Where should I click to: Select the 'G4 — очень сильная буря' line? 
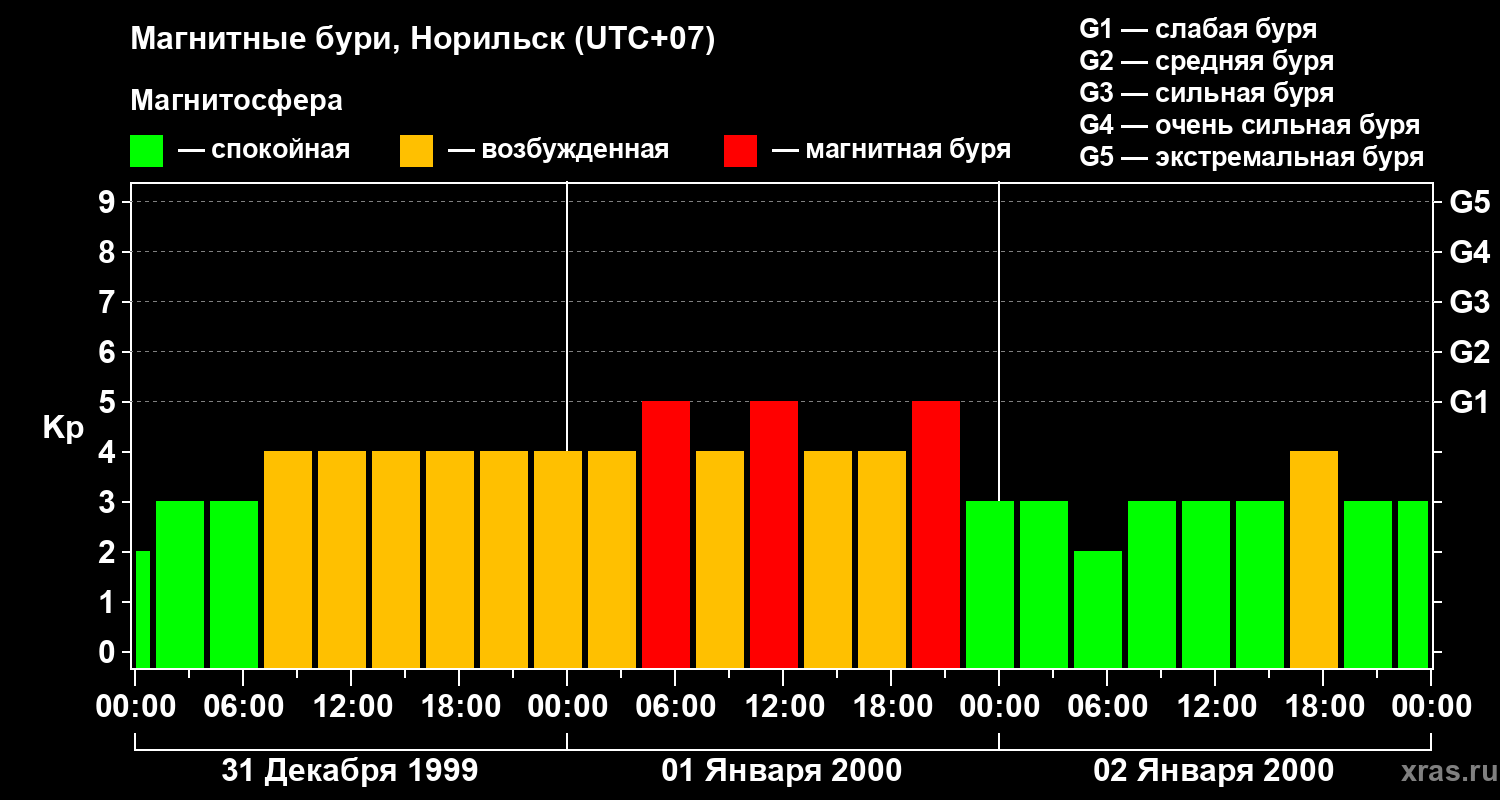[1250, 125]
